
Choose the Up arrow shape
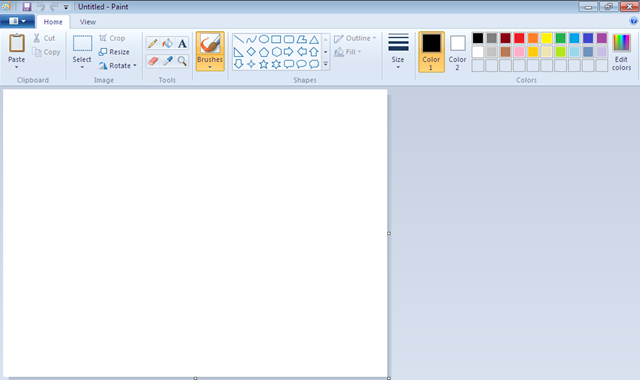tap(314, 52)
